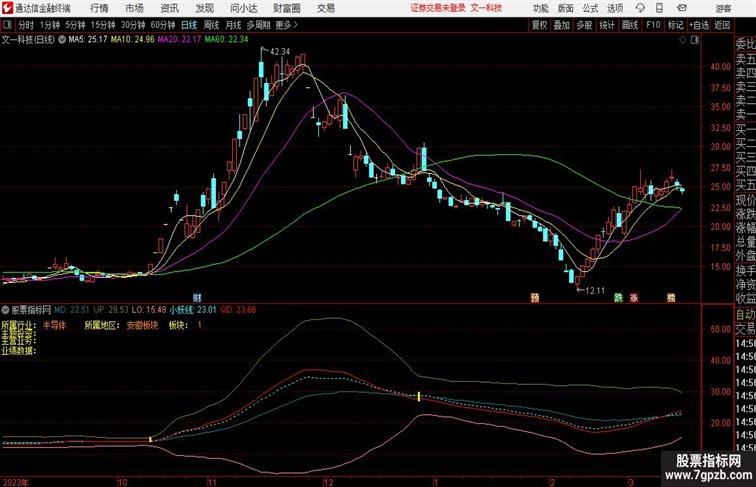Switch to the 分时 period tab

pyautogui.click(x=26, y=25)
